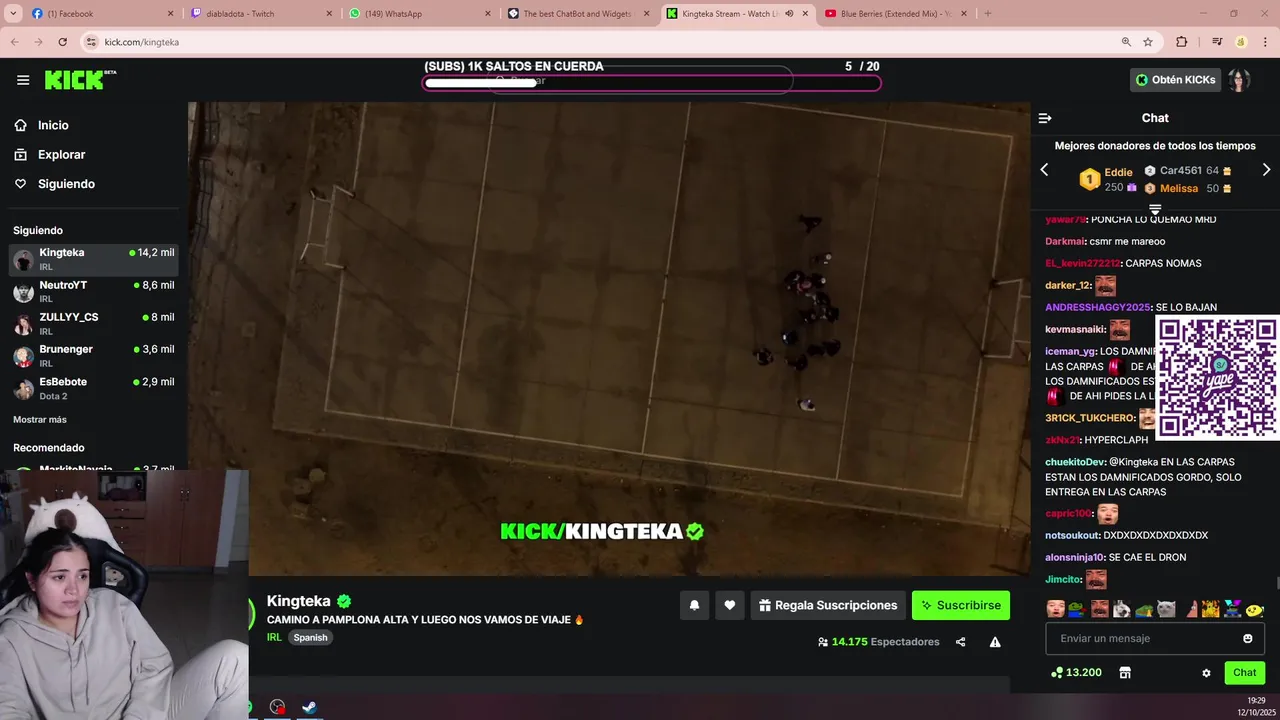Click the Obtén KICKs button

pyautogui.click(x=1175, y=80)
